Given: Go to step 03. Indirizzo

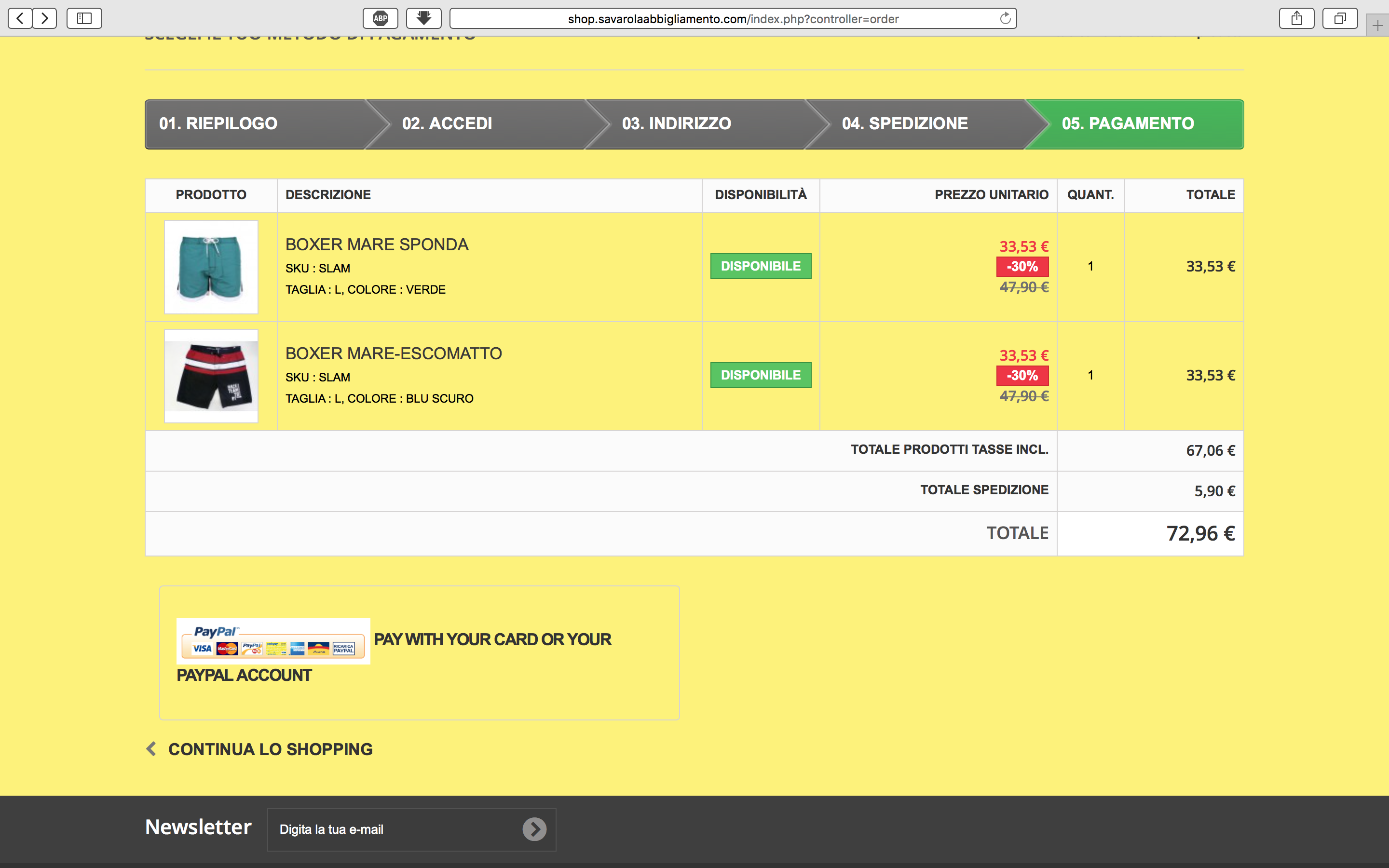Looking at the screenshot, I should pos(676,123).
